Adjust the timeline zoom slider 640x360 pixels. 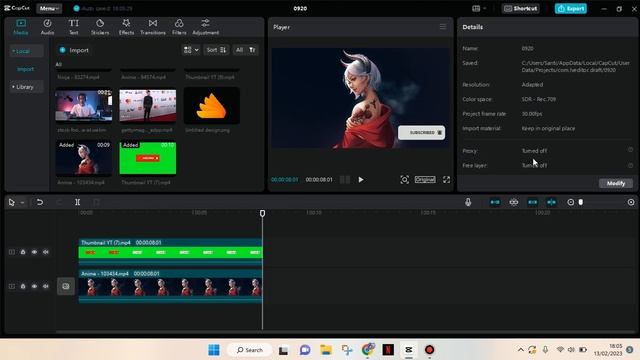(x=581, y=202)
